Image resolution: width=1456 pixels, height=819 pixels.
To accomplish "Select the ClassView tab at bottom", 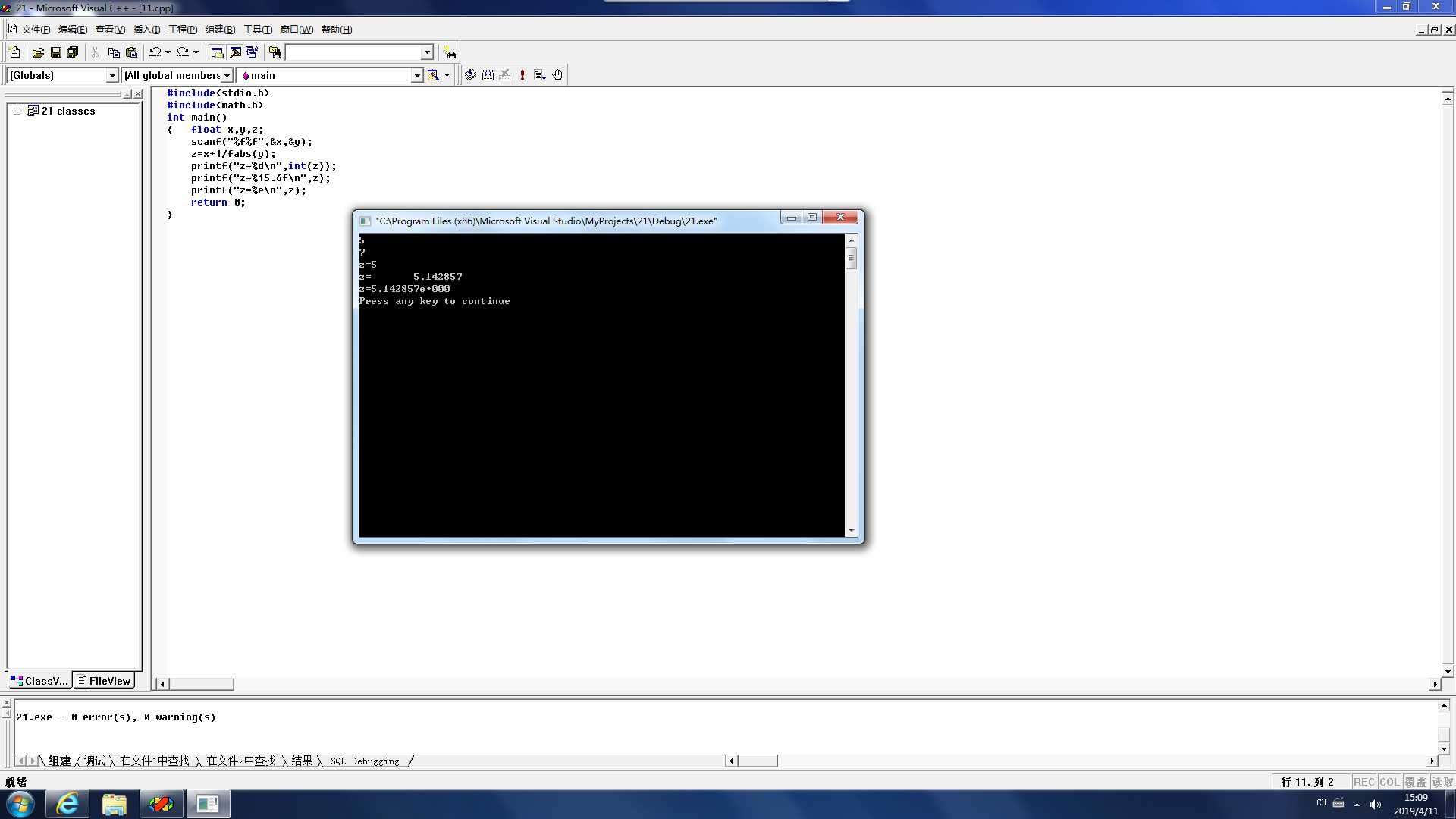I will coord(40,681).
